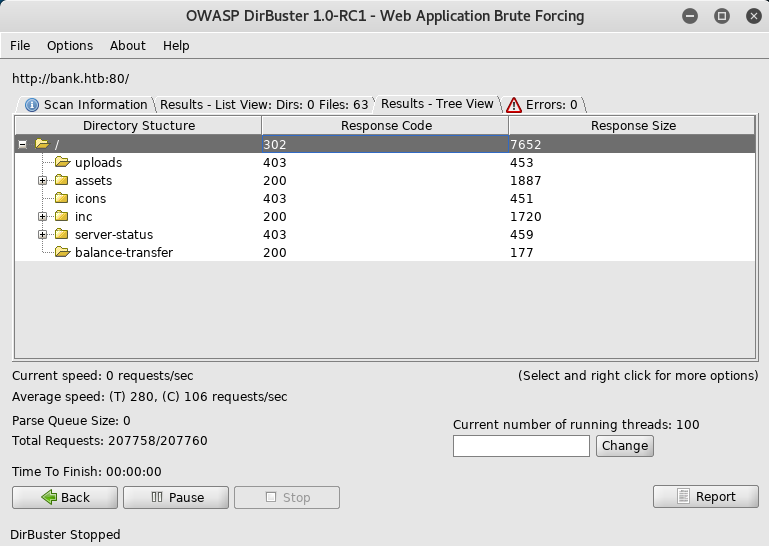This screenshot has height=546, width=769.
Task: Collapse the root directory node
Action: [23, 145]
